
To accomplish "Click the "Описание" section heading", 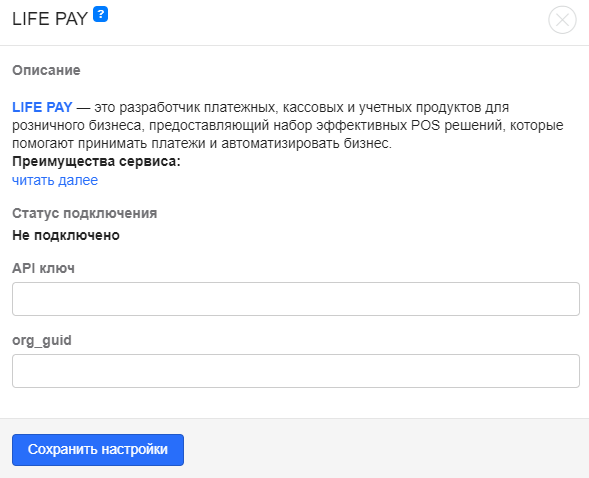I will point(46,70).
